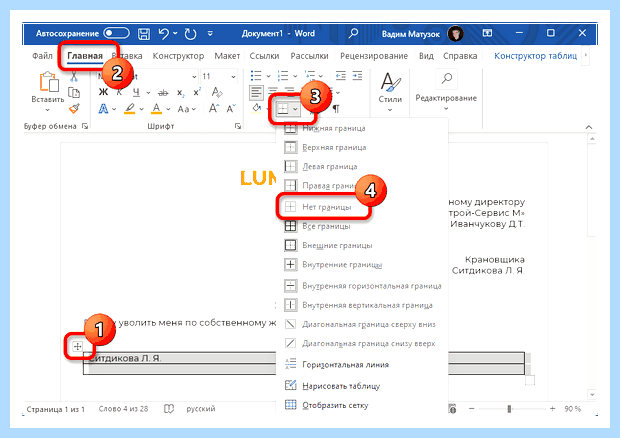Open the Undo history dropdown arrow

175,33
